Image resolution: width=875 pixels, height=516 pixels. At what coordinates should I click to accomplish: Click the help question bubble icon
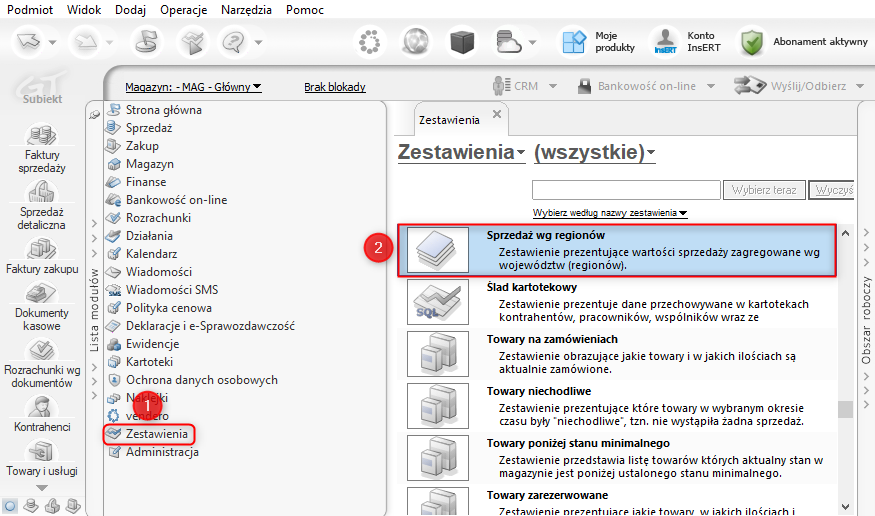234,42
